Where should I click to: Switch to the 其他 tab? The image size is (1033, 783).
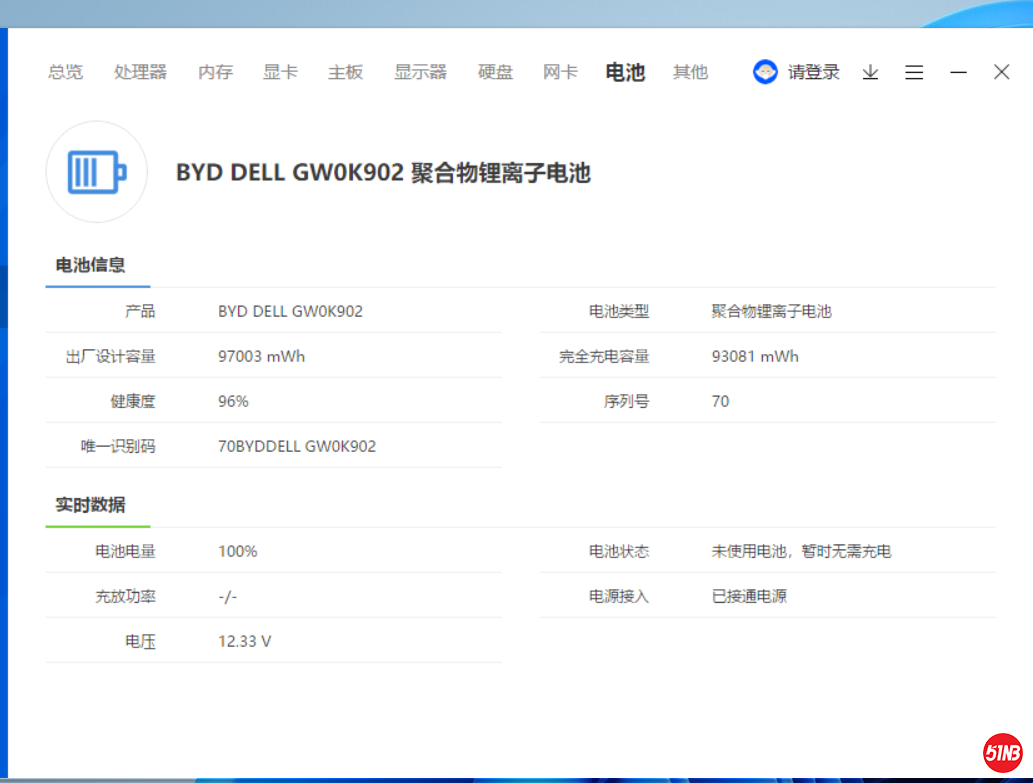[690, 72]
